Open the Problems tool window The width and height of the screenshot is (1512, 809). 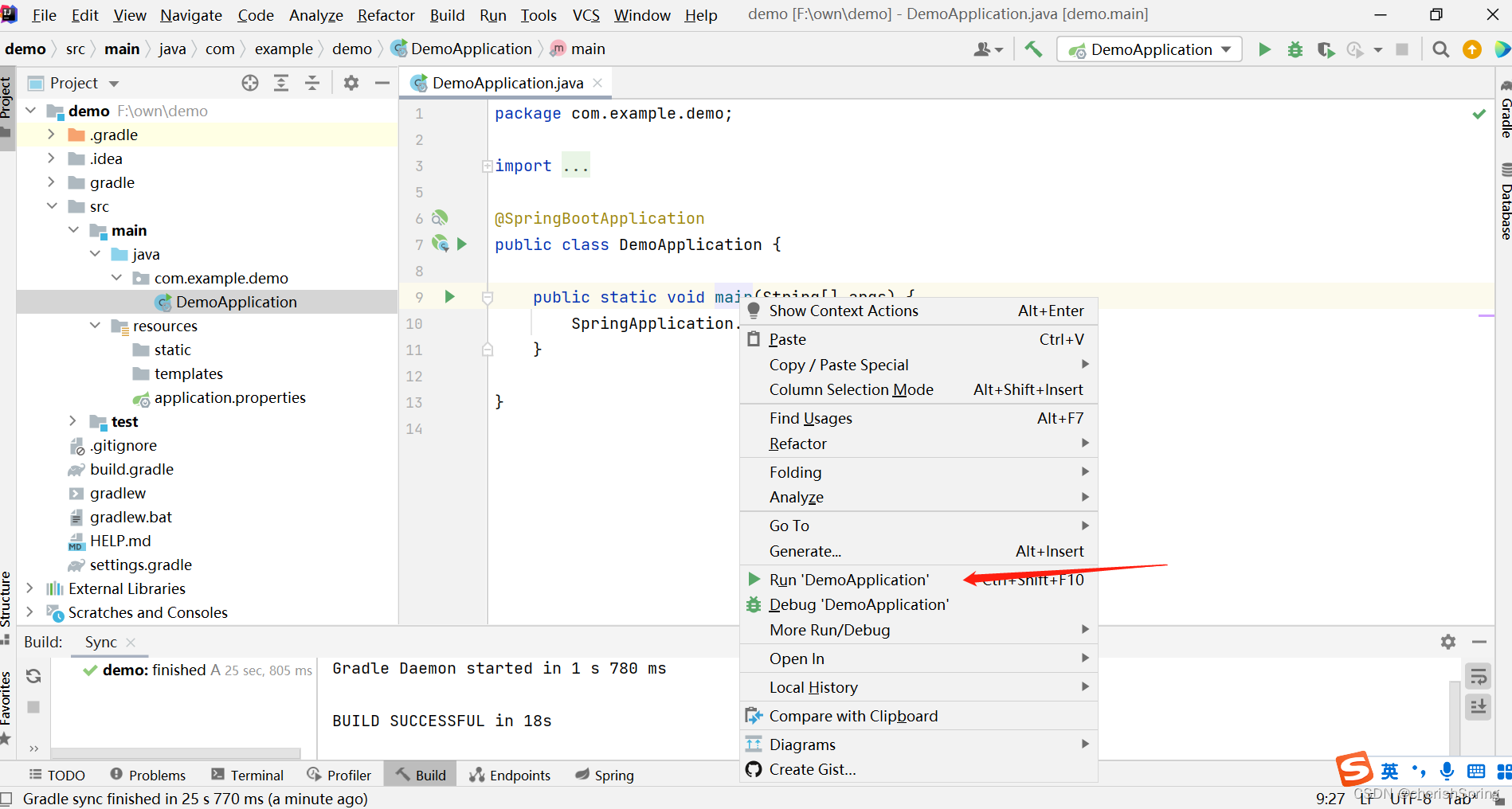147,775
